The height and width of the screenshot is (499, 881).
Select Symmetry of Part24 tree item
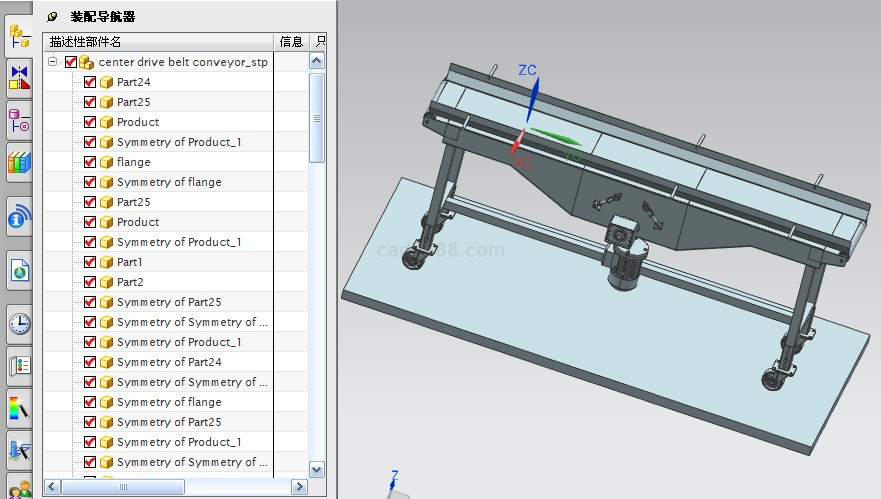click(x=169, y=362)
